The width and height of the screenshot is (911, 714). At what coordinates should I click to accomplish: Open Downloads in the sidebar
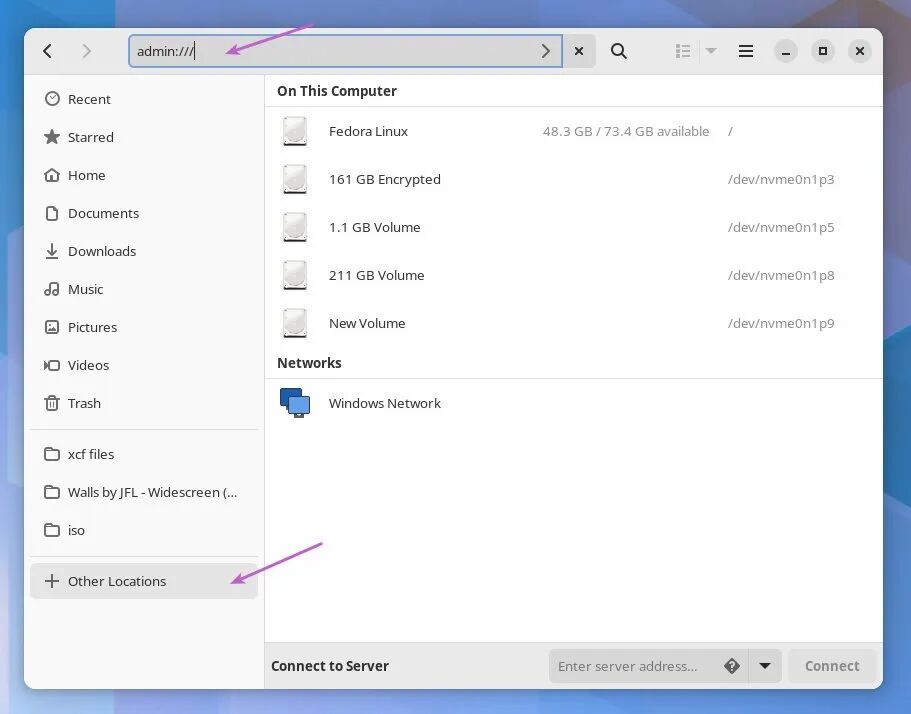coord(144,252)
